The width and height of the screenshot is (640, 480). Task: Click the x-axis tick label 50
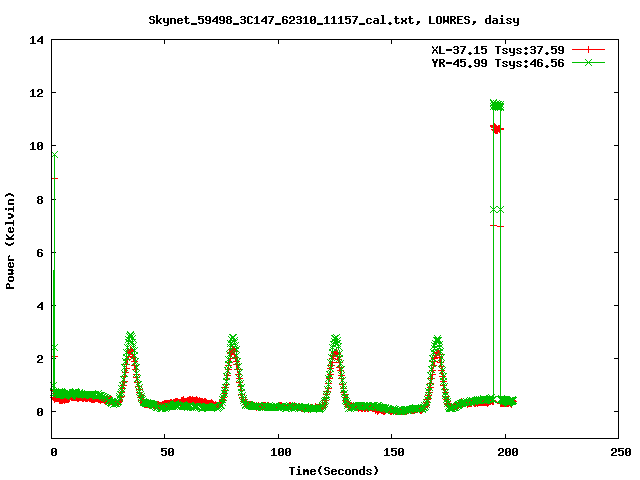pyautogui.click(x=167, y=452)
